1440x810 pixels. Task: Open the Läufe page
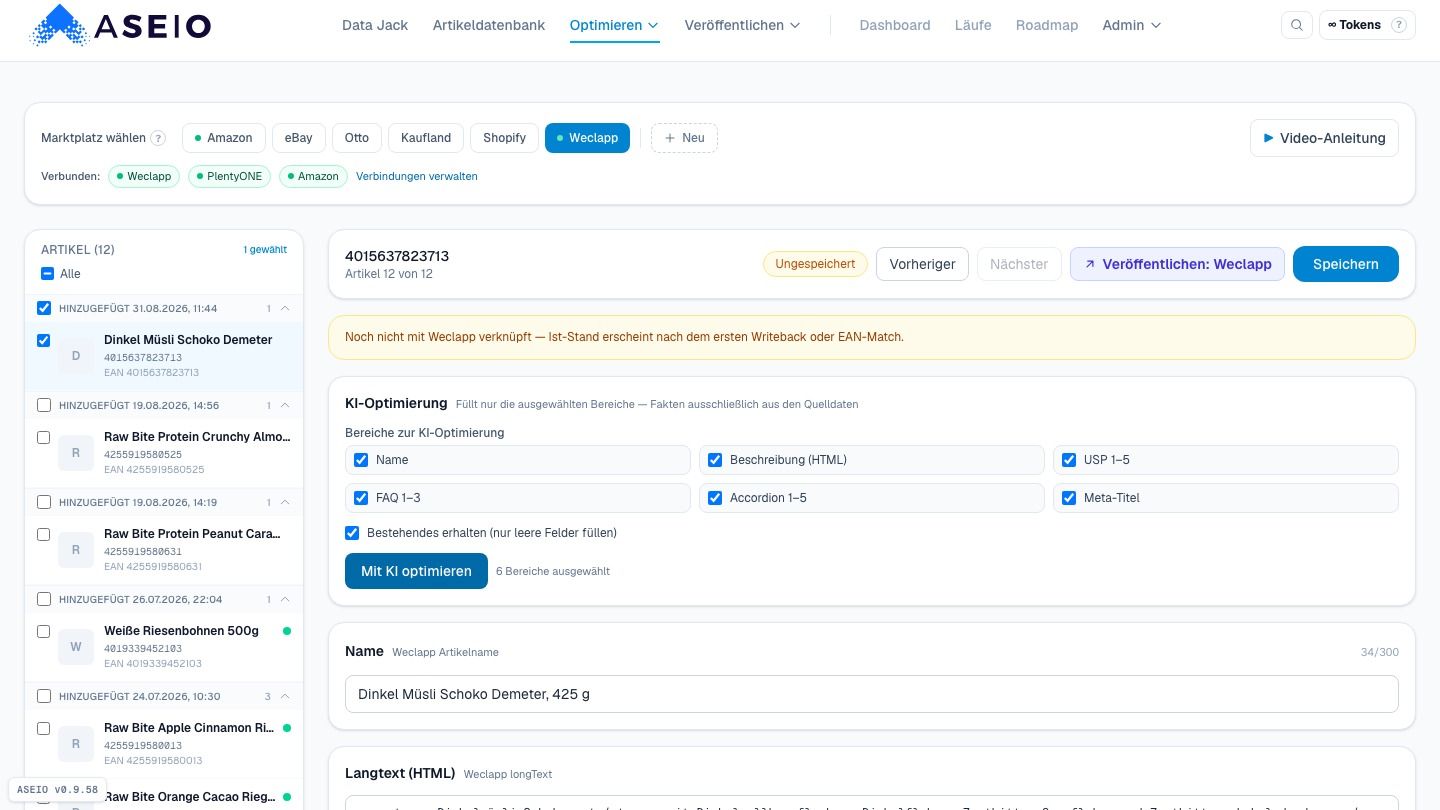[x=973, y=25]
